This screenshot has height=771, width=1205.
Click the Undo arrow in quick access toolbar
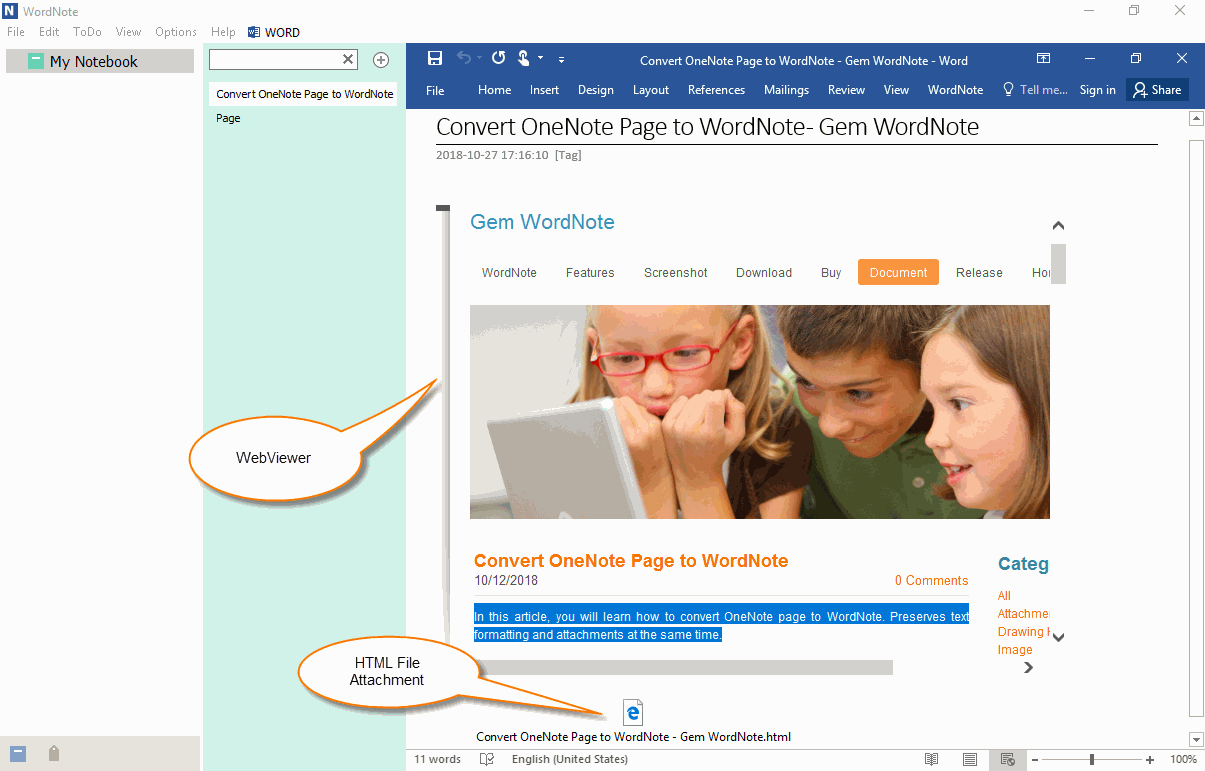point(463,59)
